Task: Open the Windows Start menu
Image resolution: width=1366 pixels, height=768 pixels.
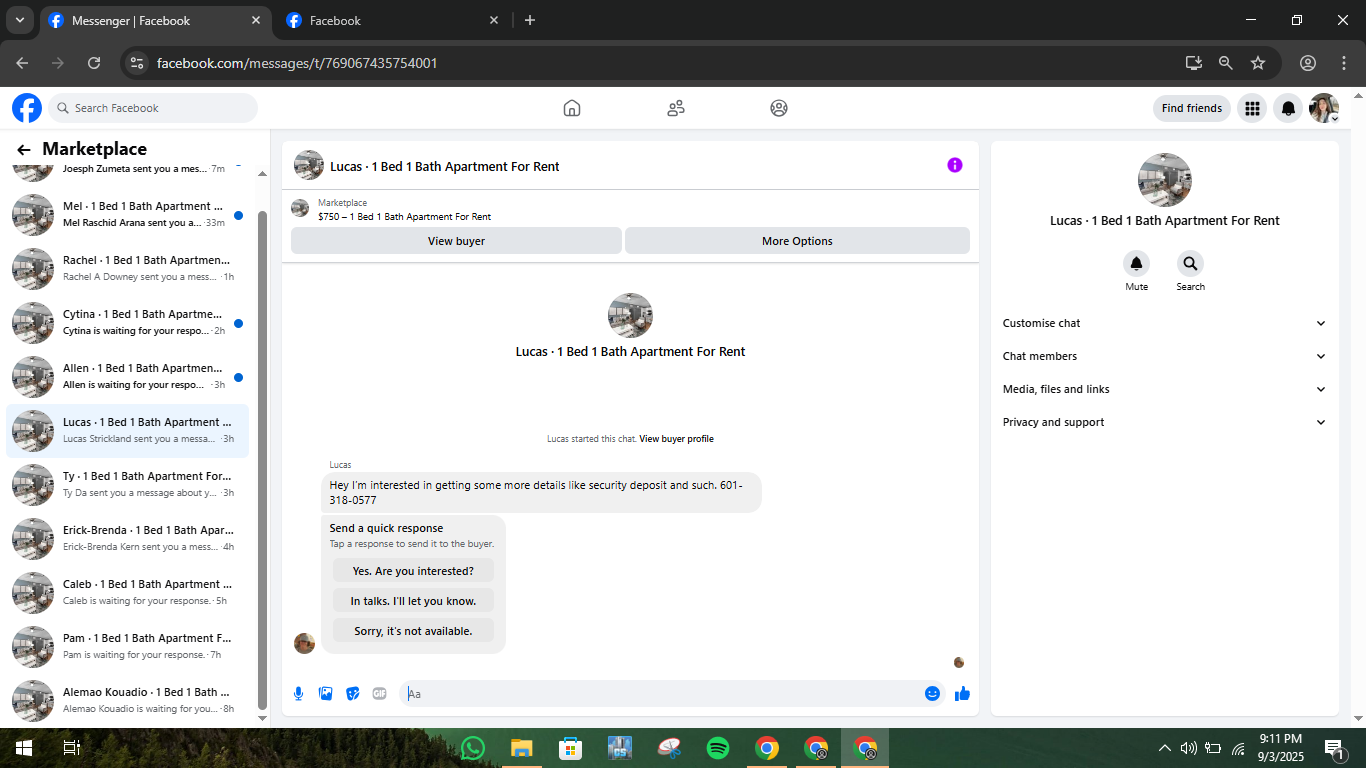Action: point(24,748)
